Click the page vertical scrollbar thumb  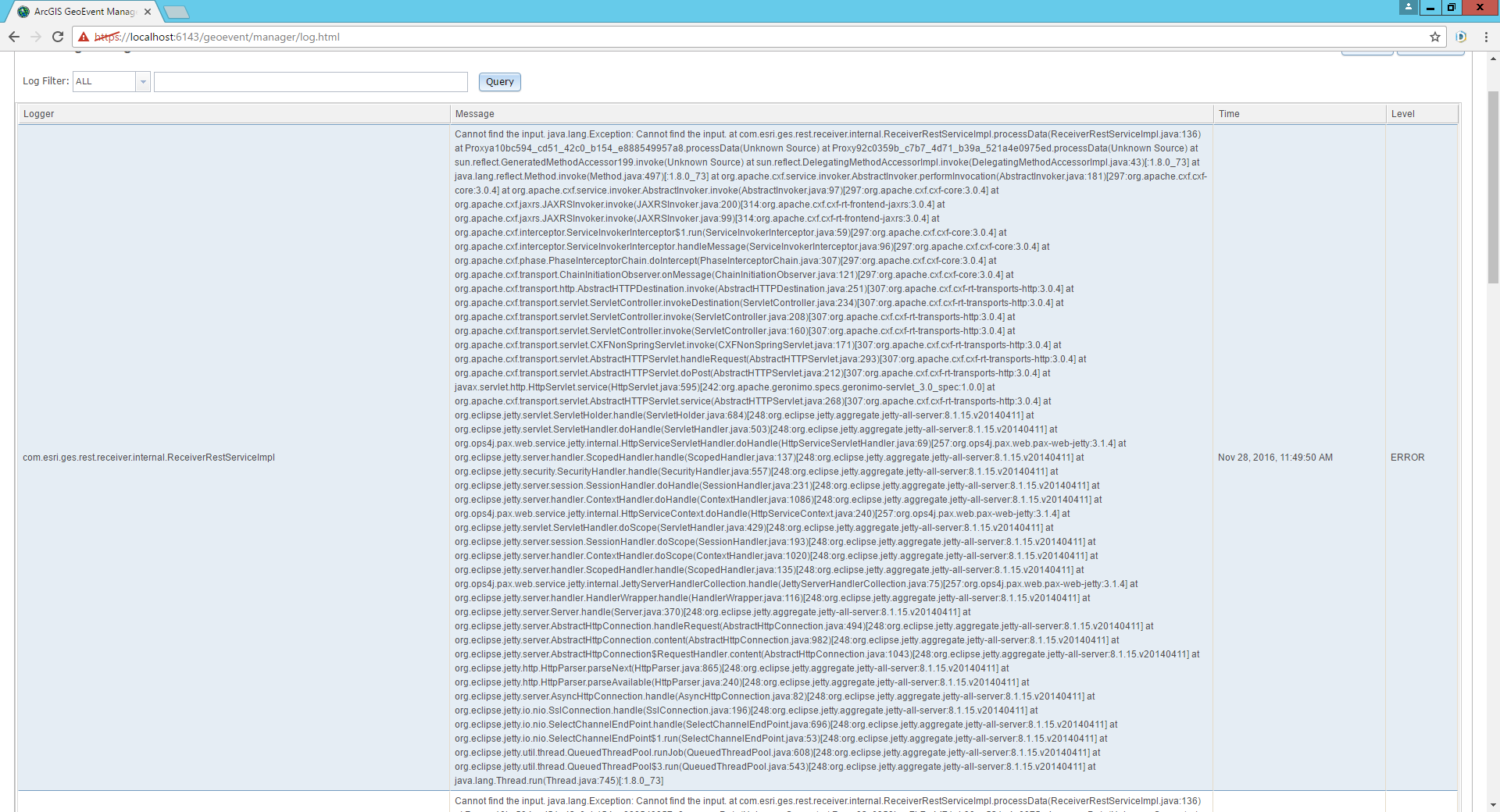[1493, 187]
